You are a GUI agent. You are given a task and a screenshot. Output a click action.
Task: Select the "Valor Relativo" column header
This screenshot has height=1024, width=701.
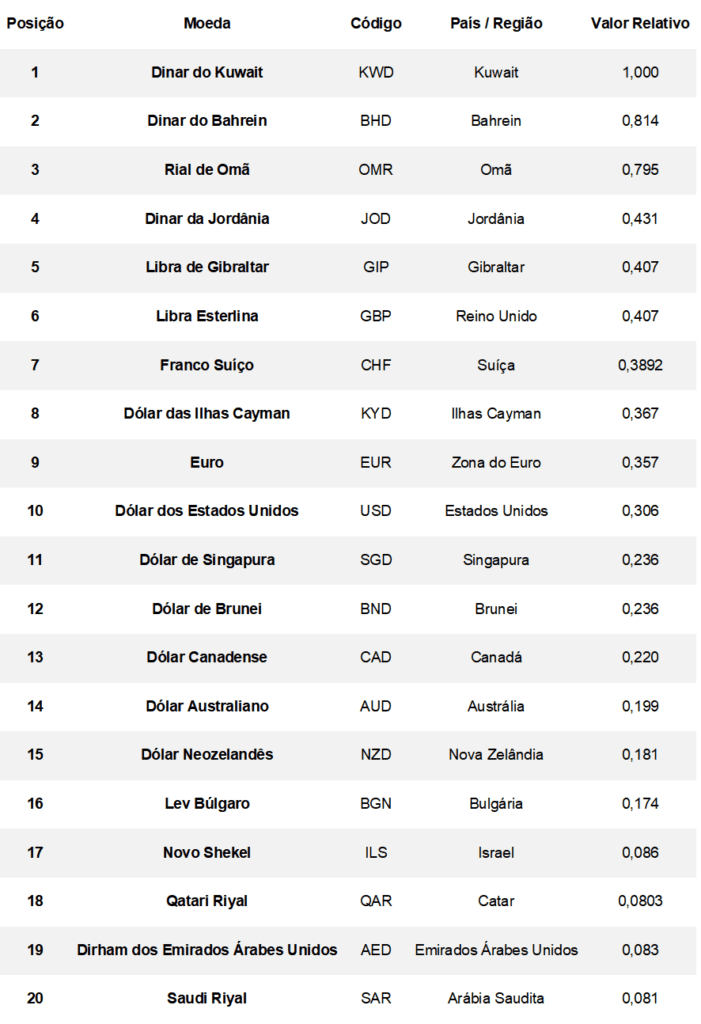(x=640, y=23)
